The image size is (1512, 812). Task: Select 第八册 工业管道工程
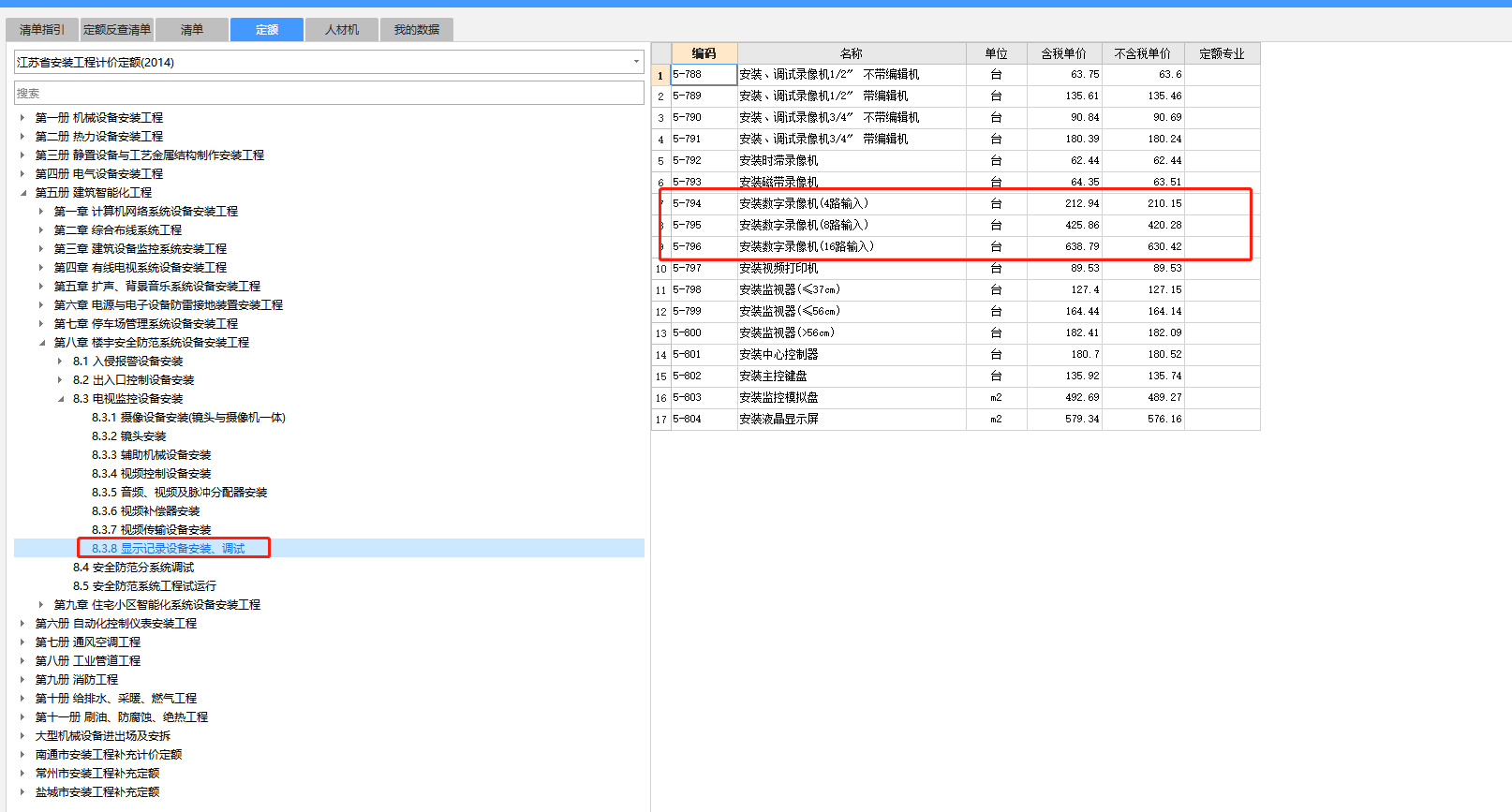(88, 661)
